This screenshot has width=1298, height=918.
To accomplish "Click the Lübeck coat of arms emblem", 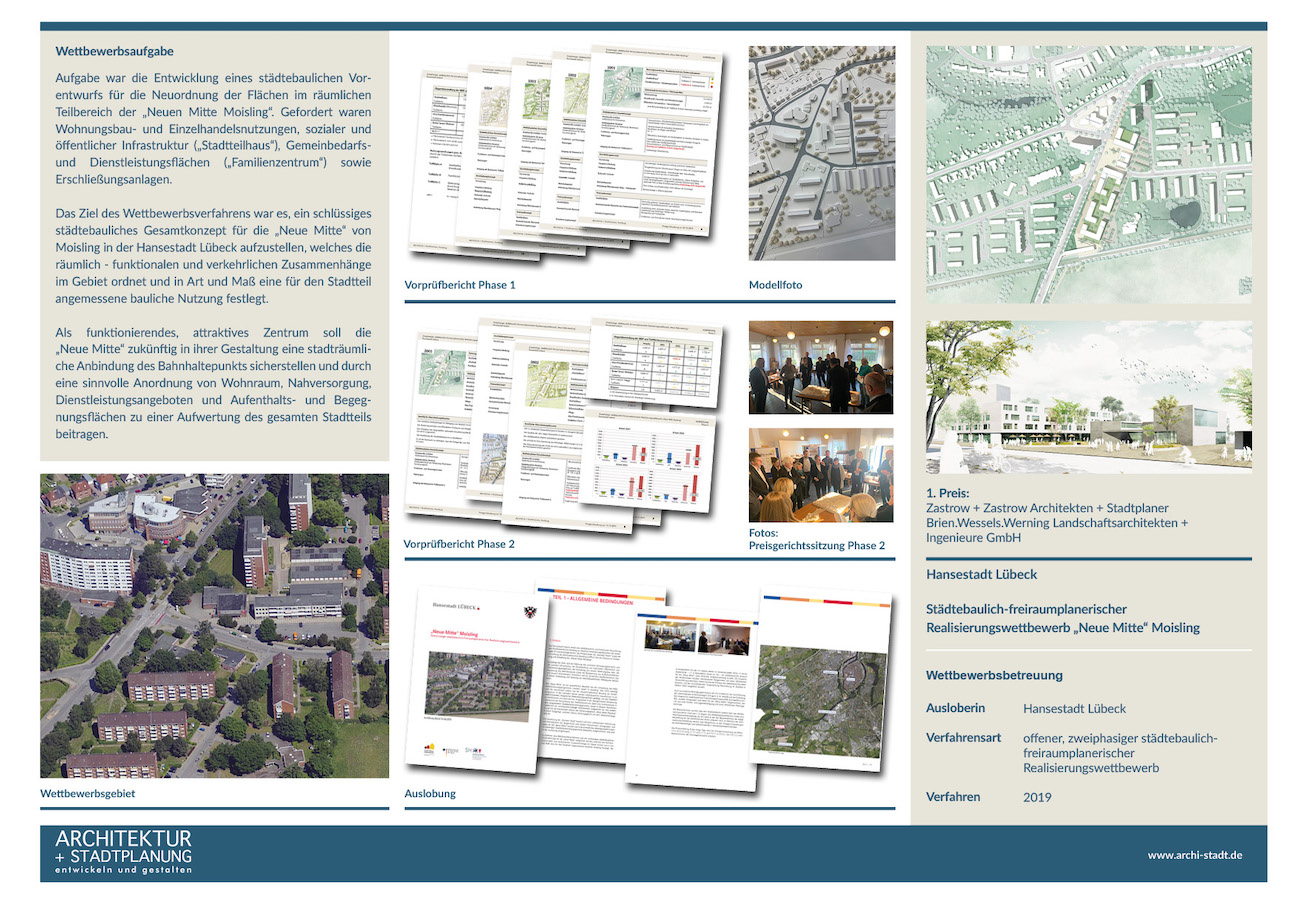I will point(529,610).
